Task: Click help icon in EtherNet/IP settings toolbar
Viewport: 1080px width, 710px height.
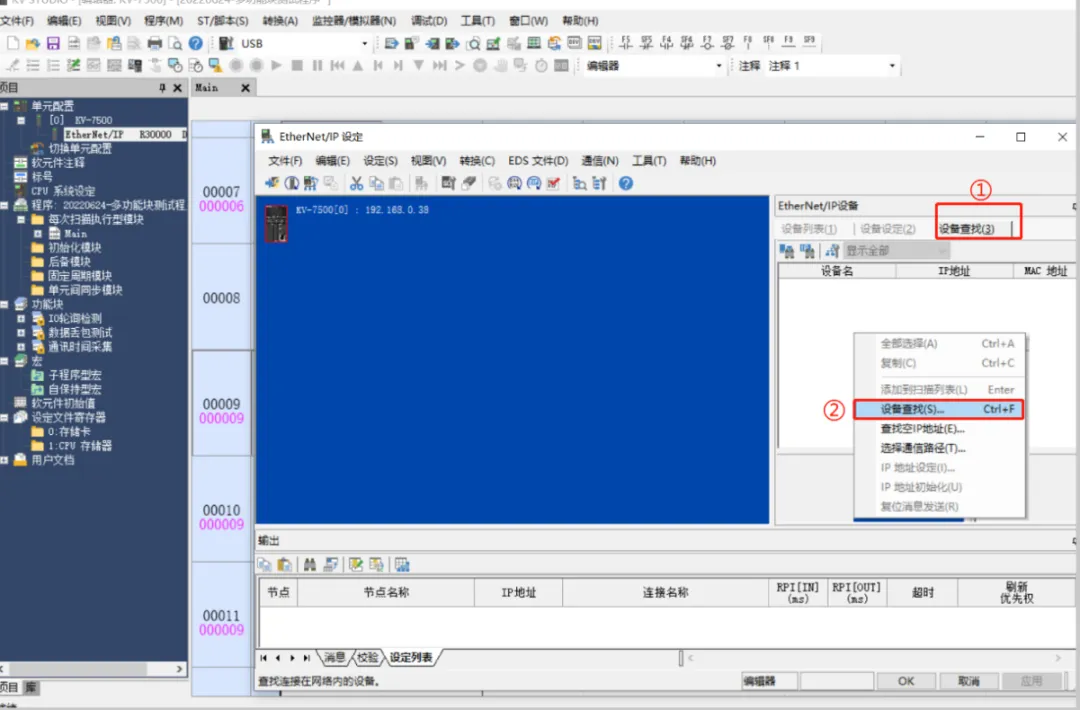Action: [x=626, y=183]
